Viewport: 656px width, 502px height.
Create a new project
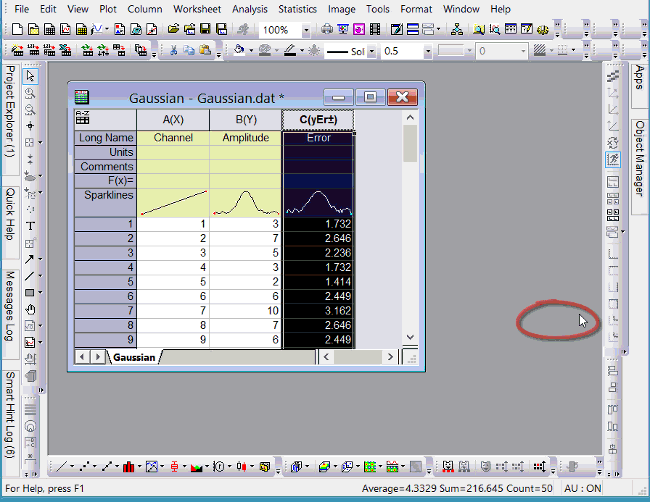point(17,30)
